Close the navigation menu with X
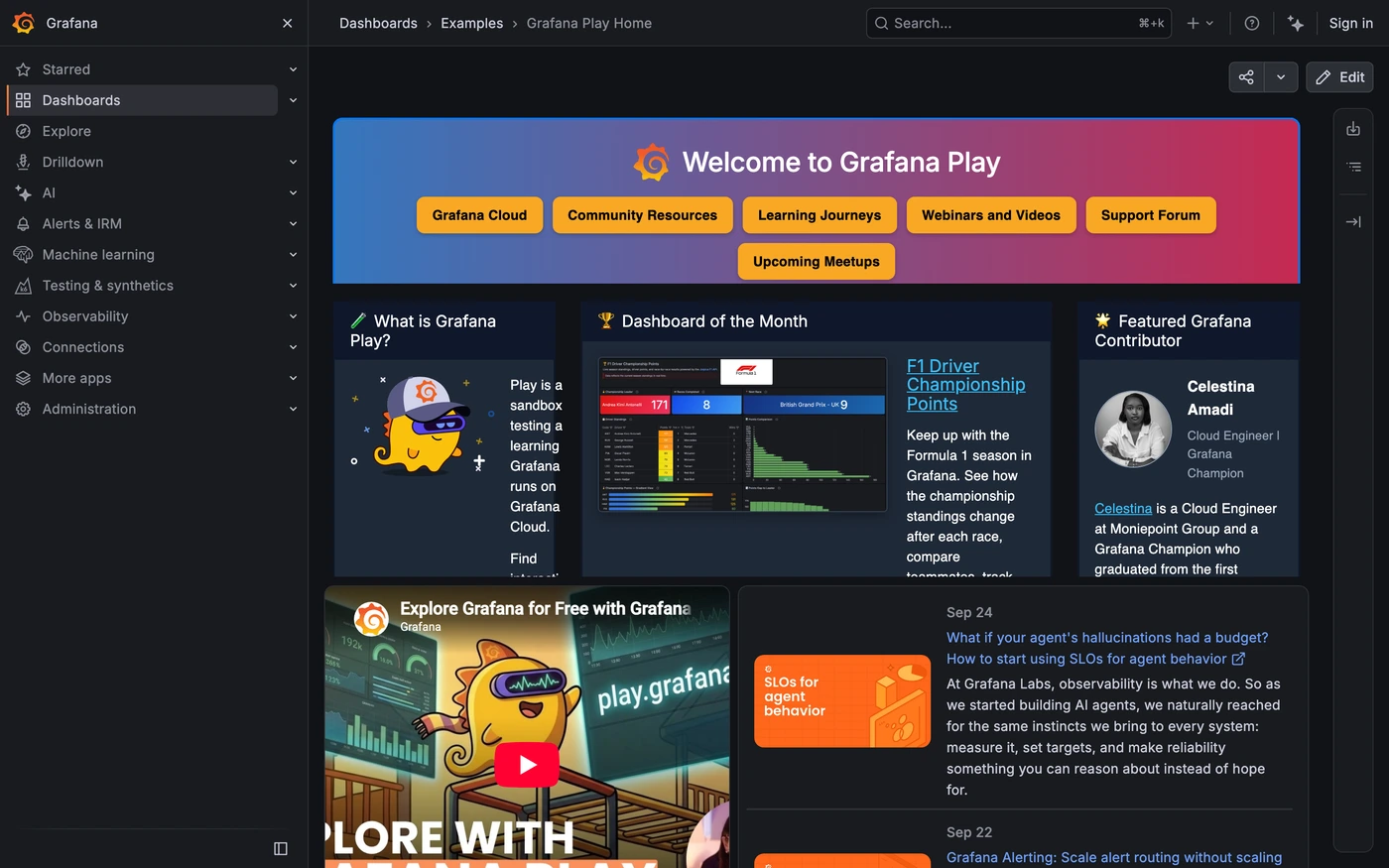Screen dimensions: 1389x868 click(288, 23)
